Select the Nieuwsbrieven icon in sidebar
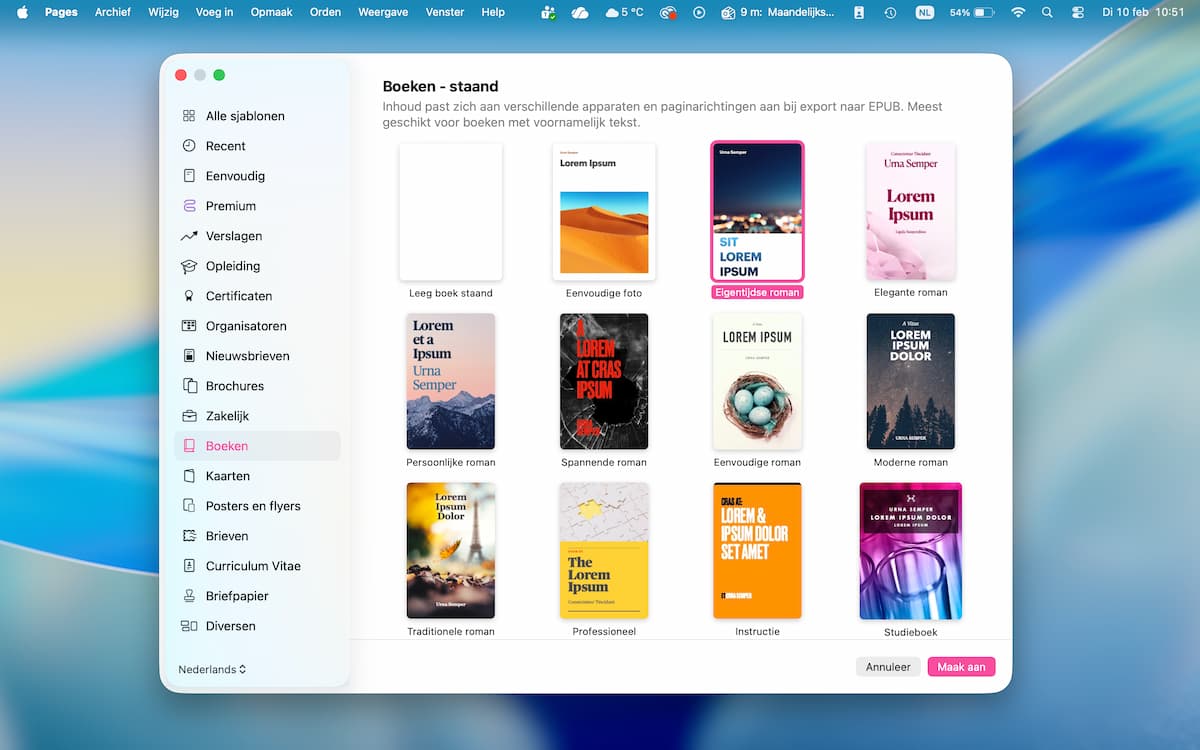1200x750 pixels. click(x=189, y=356)
